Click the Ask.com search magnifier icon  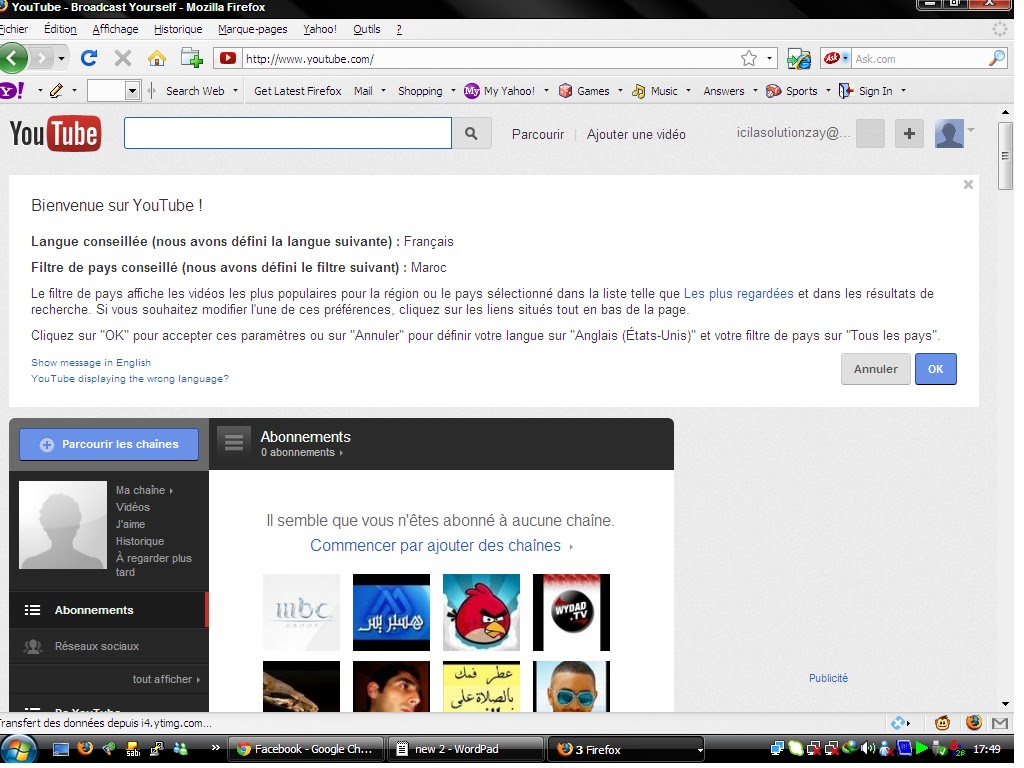tap(997, 59)
